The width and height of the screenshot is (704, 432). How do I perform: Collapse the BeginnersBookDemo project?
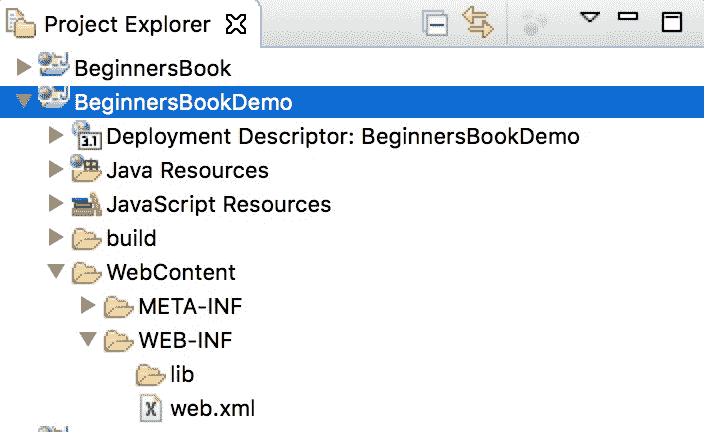click(25, 101)
